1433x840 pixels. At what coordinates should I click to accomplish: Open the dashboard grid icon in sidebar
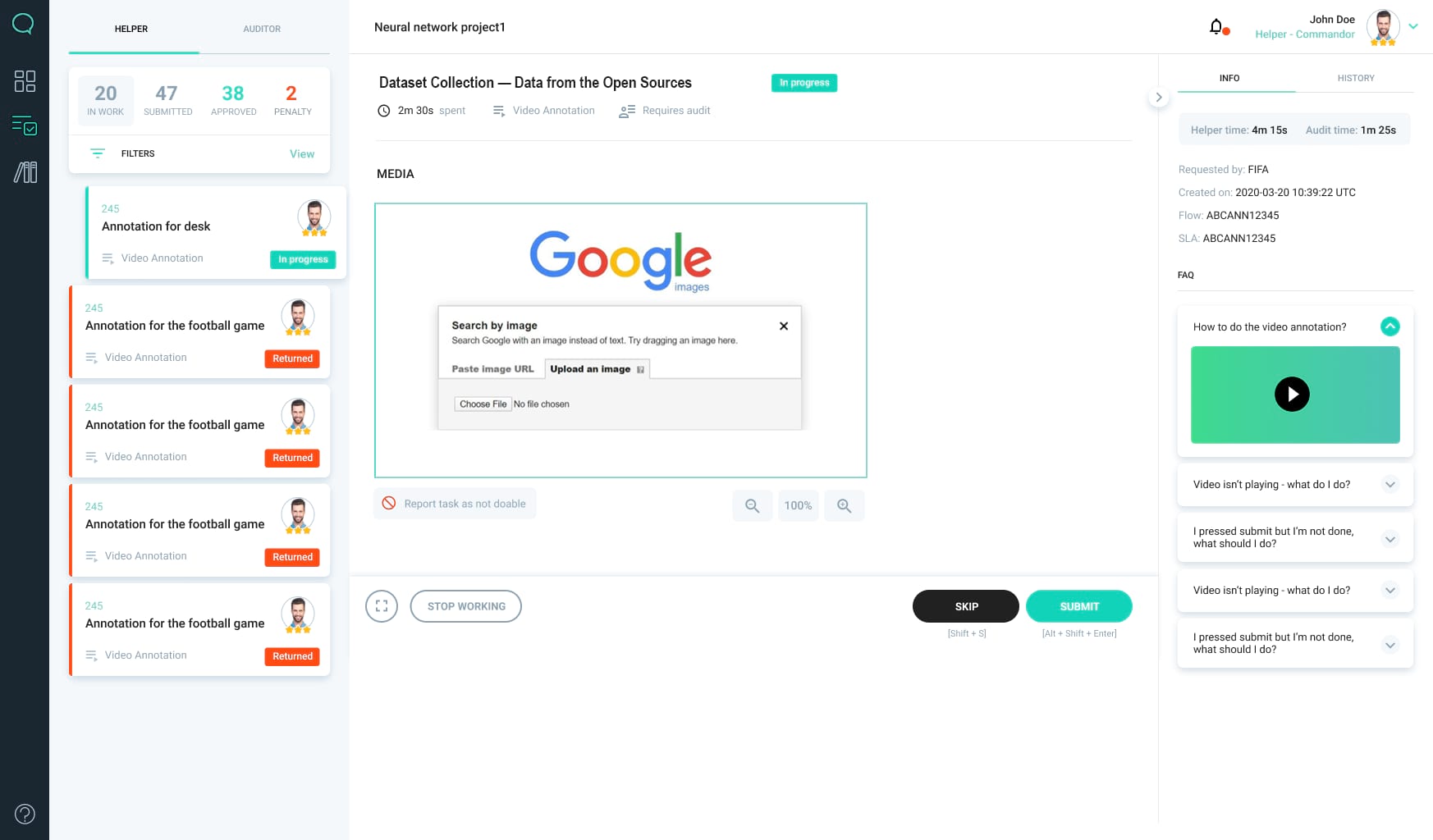point(25,80)
